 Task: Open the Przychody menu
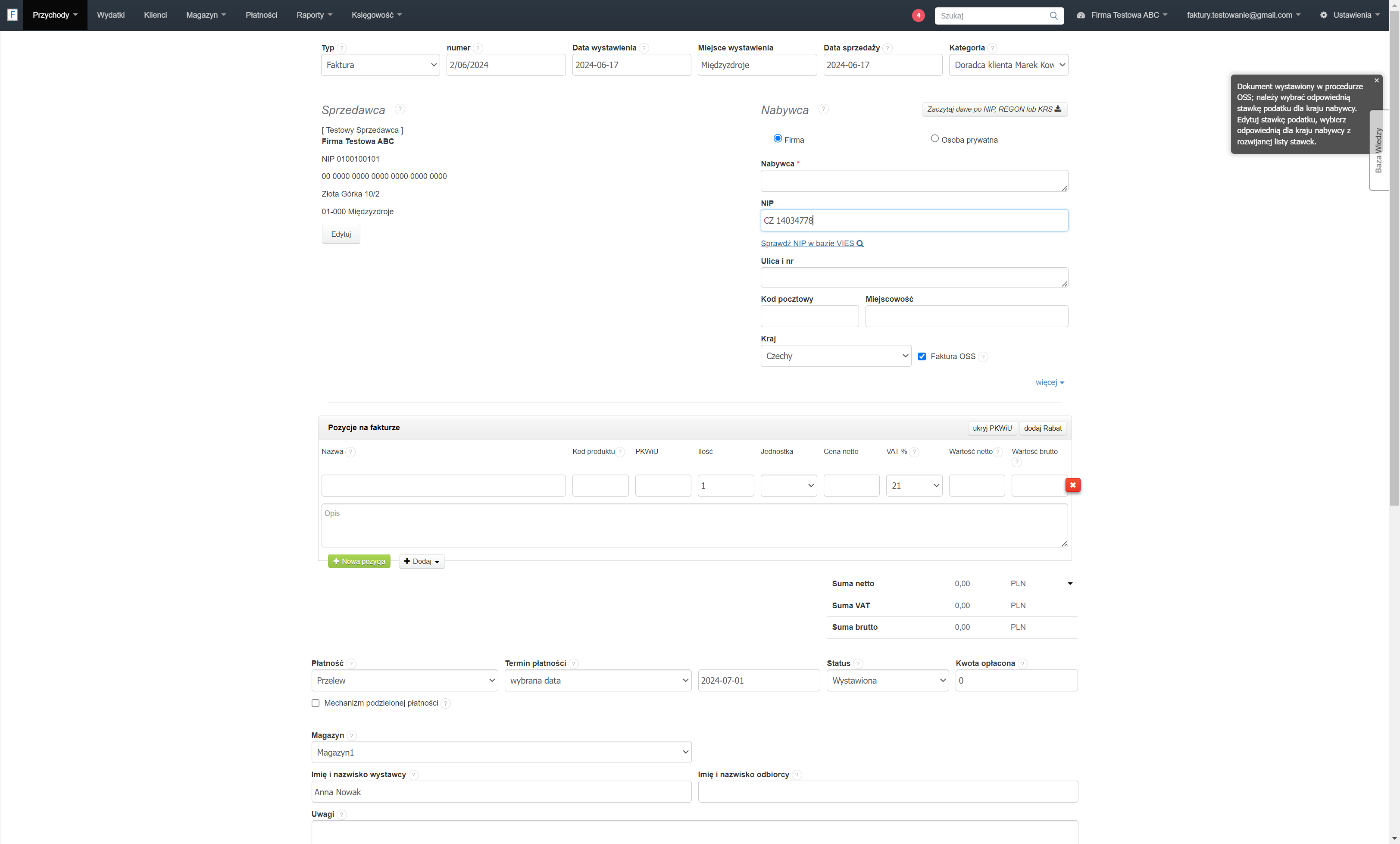click(x=55, y=15)
